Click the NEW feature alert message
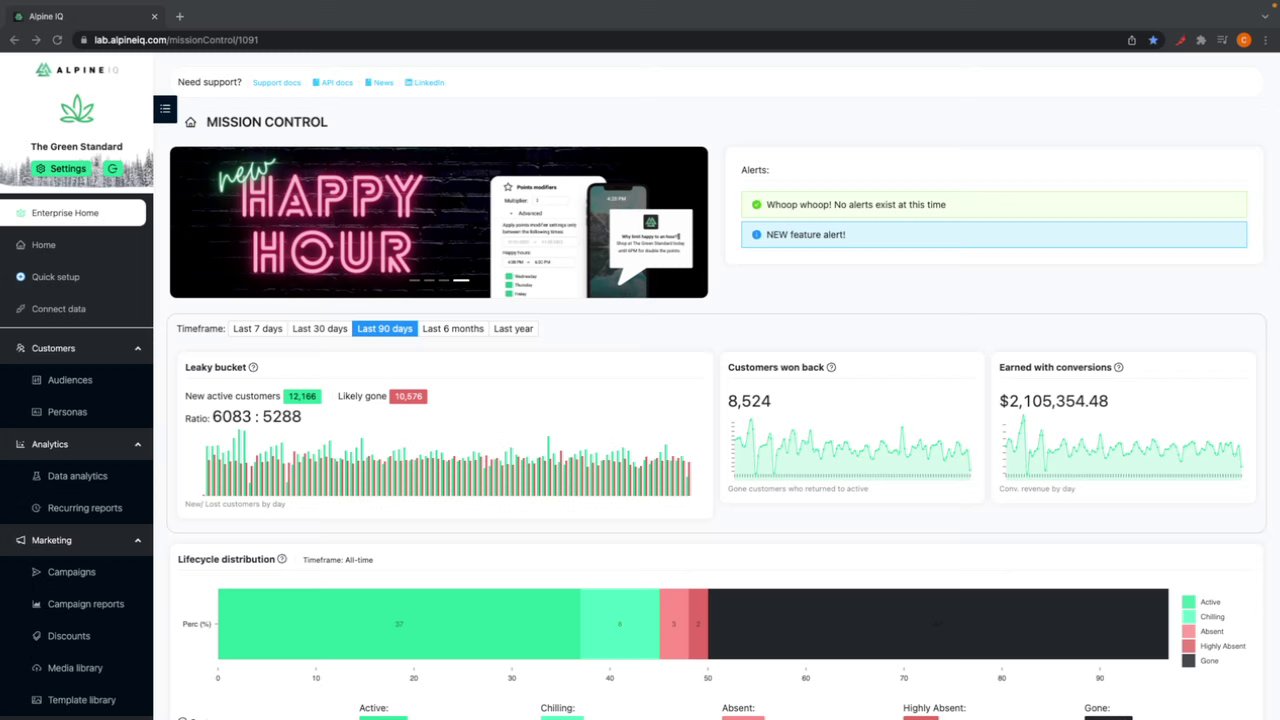 click(994, 234)
